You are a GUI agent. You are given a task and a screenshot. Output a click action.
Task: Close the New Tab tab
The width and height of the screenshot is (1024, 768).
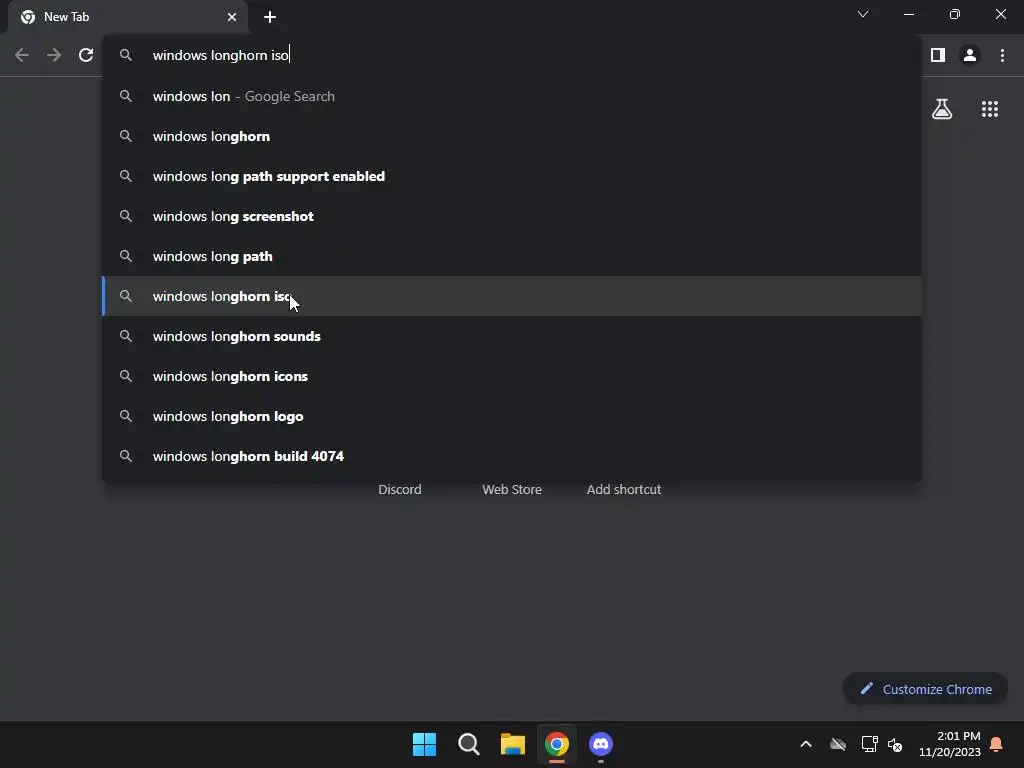point(232,17)
